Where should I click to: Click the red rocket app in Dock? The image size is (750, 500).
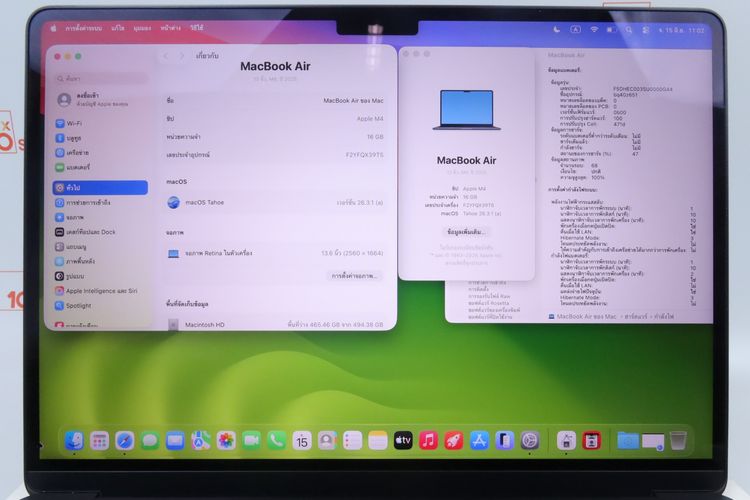coord(454,441)
